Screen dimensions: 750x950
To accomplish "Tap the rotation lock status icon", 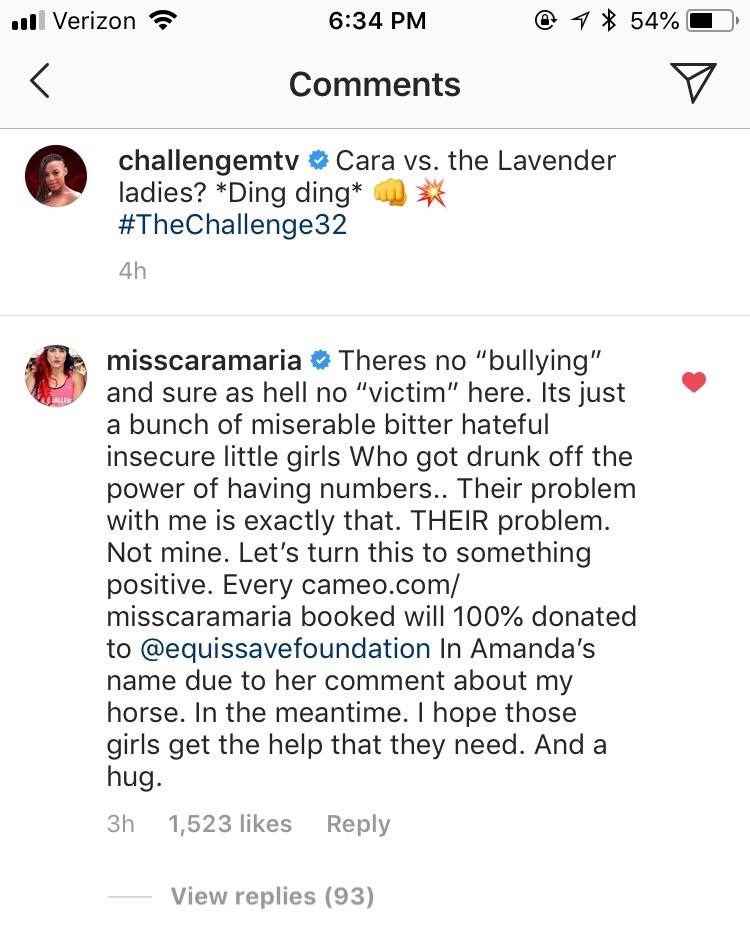I will coord(546,20).
